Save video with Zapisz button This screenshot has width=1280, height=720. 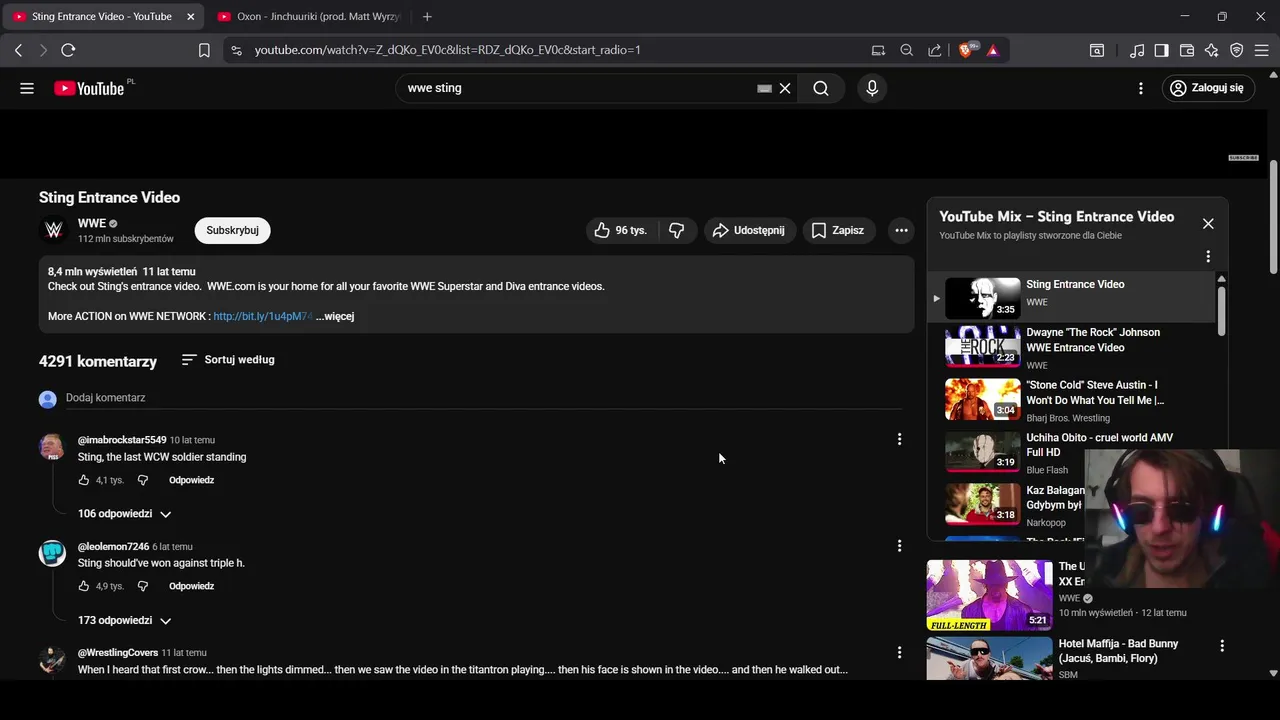(x=838, y=230)
